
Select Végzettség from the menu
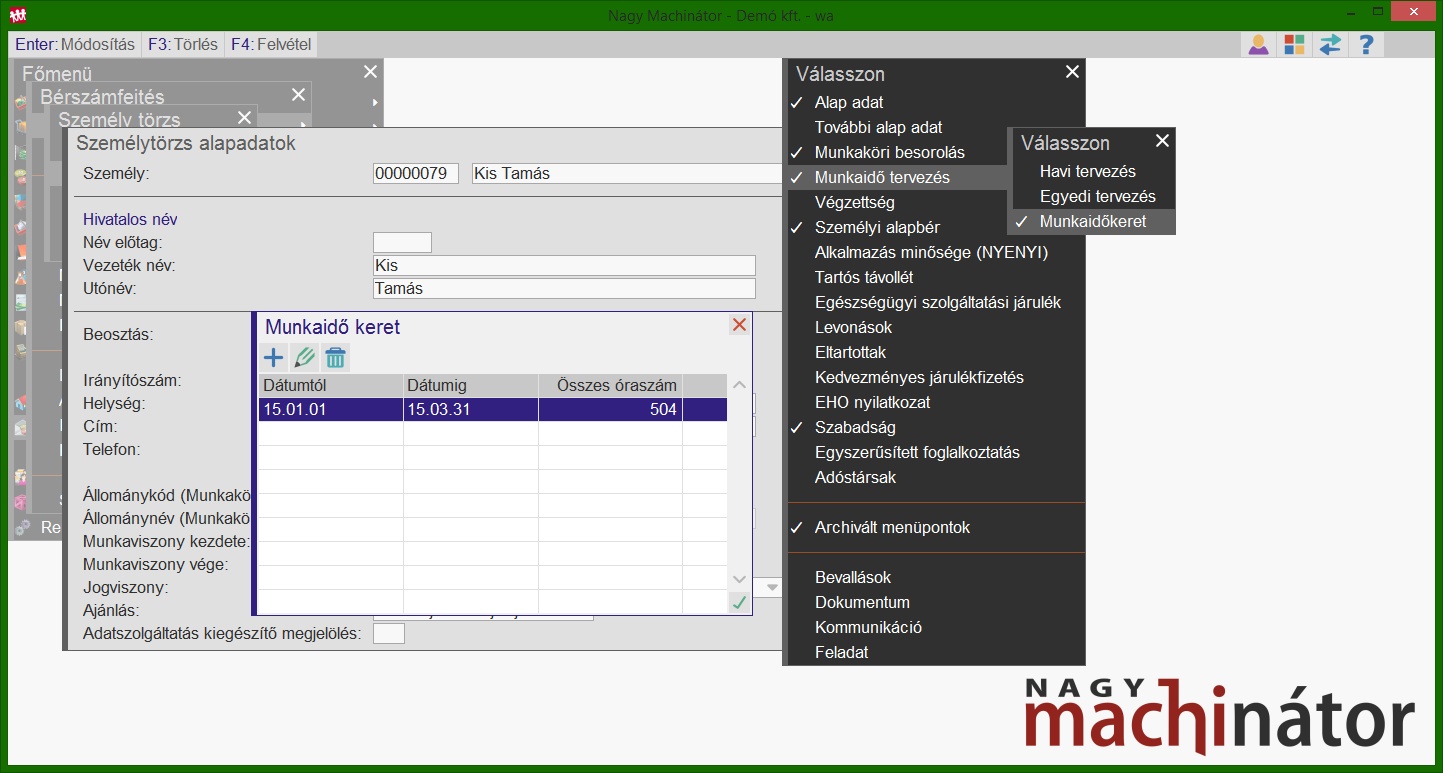[897, 202]
